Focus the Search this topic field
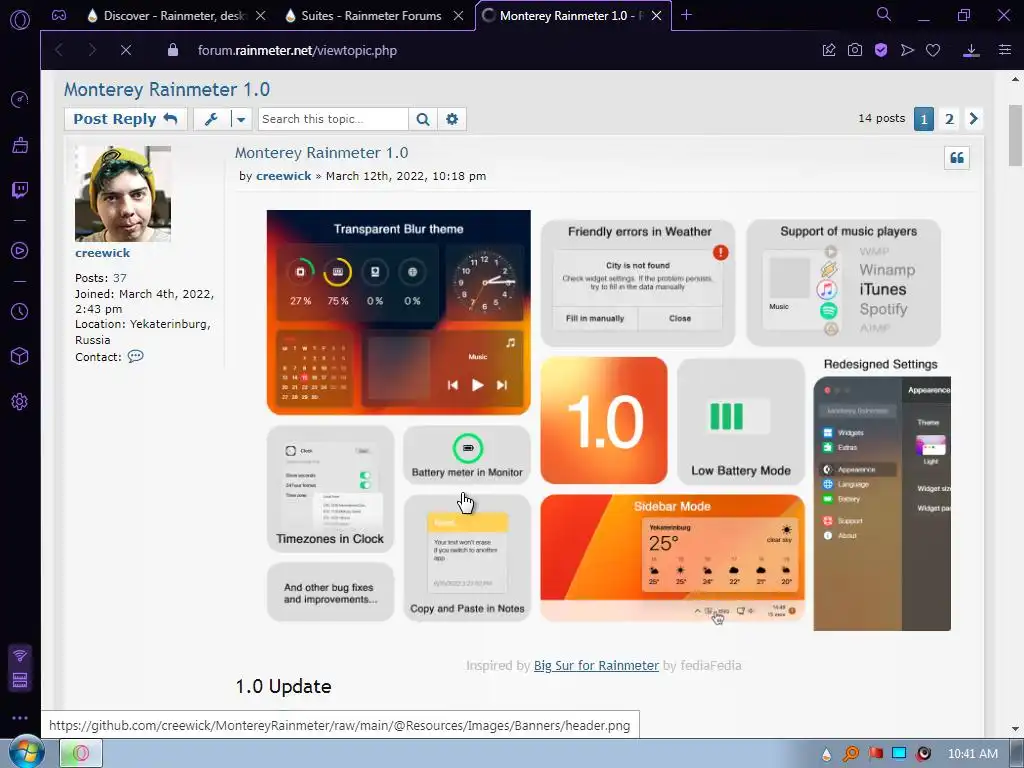 coord(333,119)
